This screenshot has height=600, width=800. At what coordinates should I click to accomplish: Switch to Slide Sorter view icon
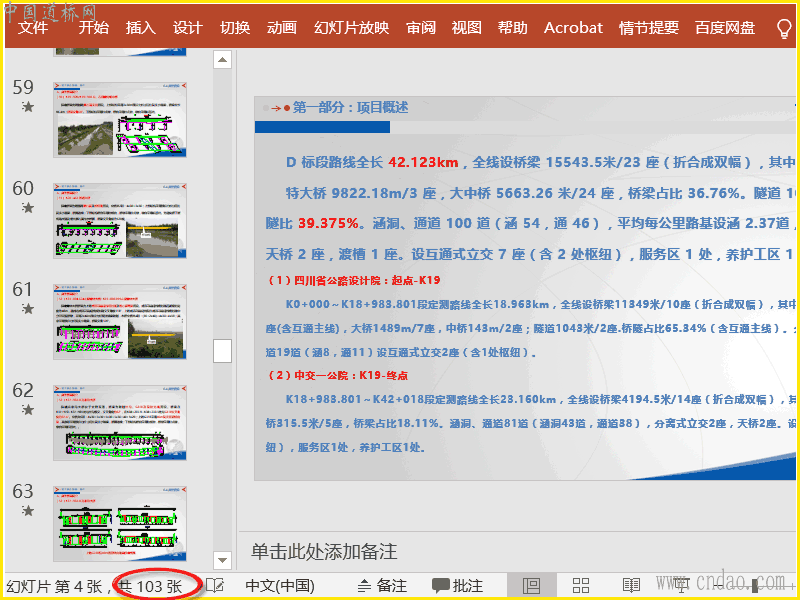581,586
